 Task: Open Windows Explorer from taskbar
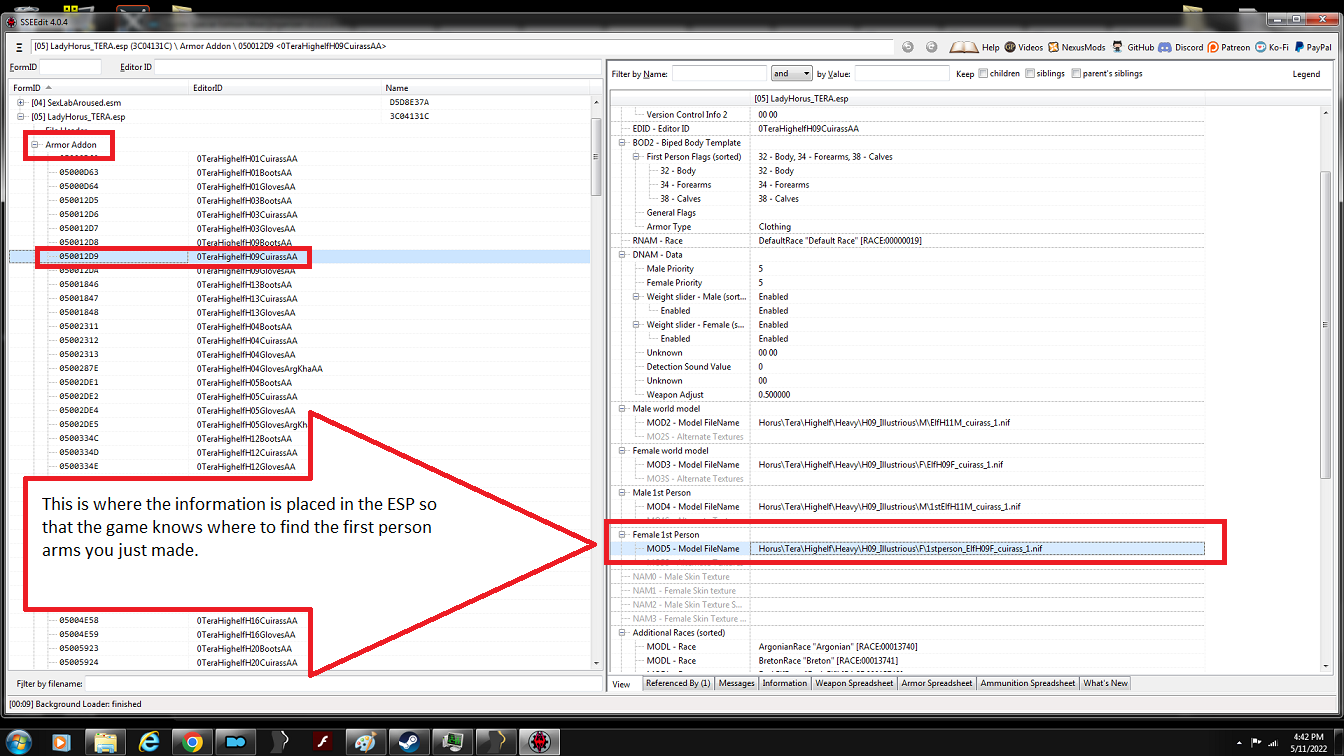(x=105, y=742)
